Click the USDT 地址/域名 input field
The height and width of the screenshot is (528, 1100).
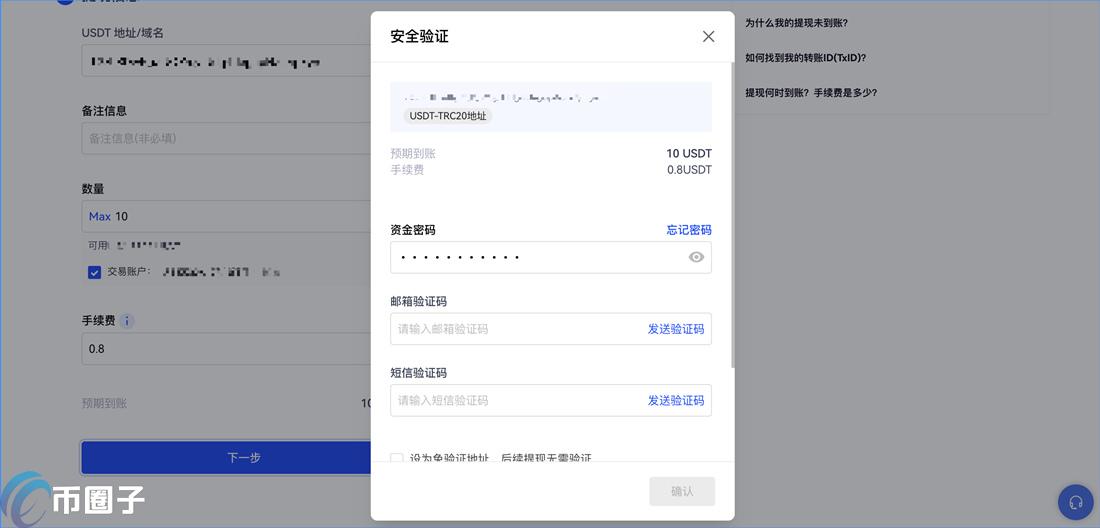point(226,61)
